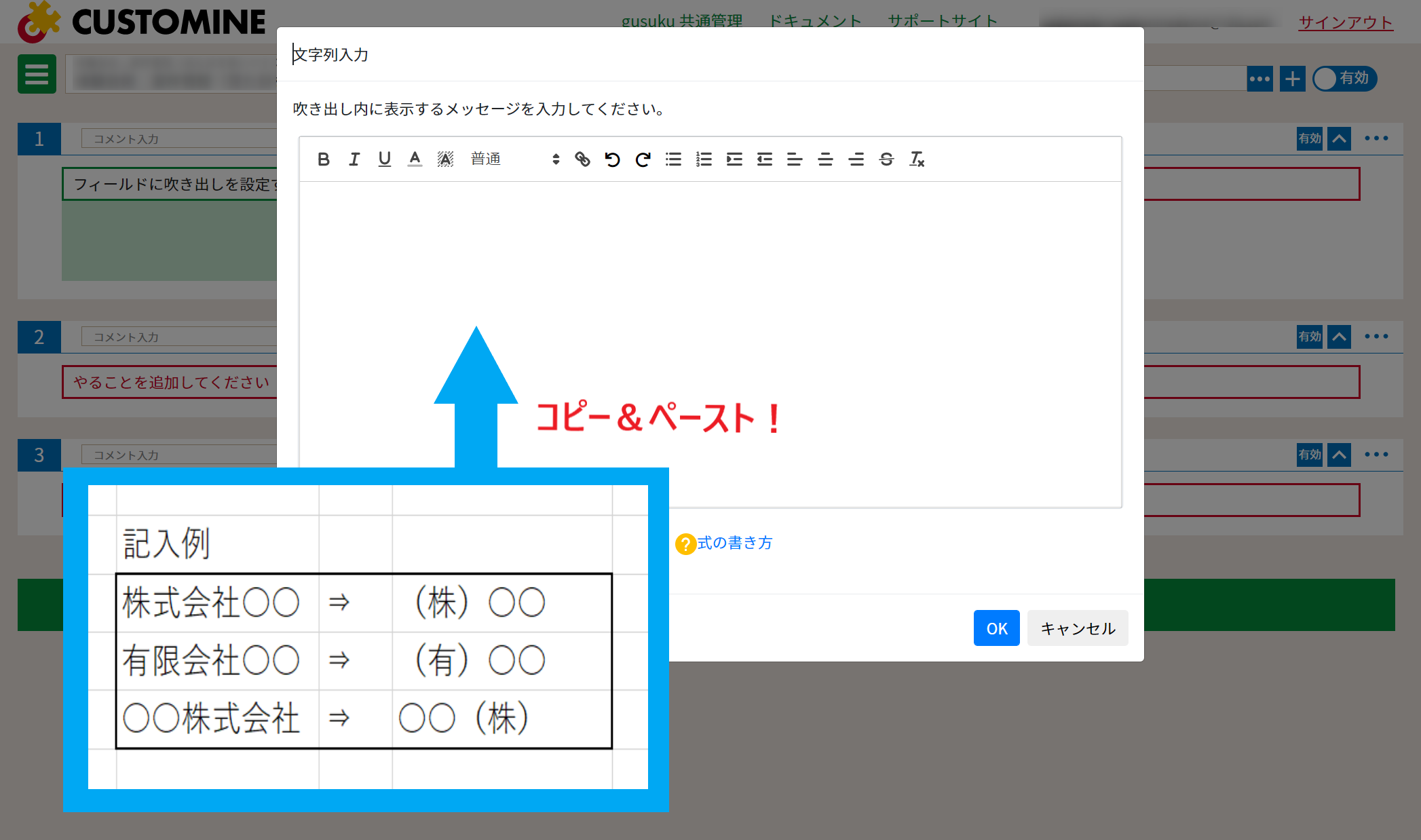This screenshot has height=840, width=1421.
Task: Click the redo arrow in the toolbar
Action: click(x=643, y=159)
